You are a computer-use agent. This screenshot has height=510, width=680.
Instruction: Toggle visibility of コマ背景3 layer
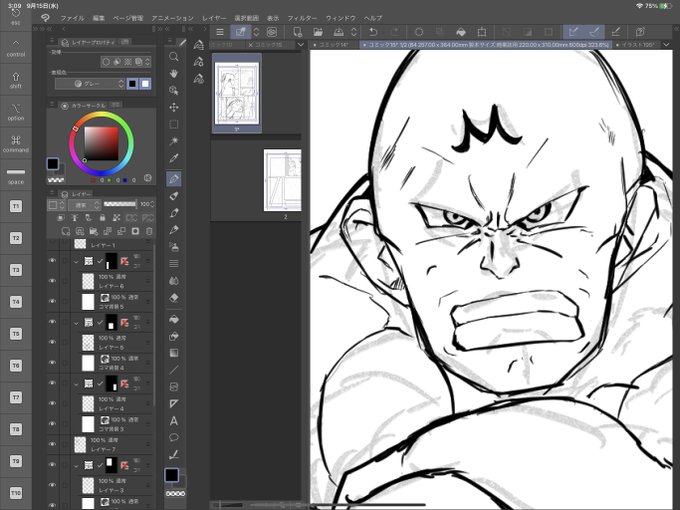click(52, 423)
